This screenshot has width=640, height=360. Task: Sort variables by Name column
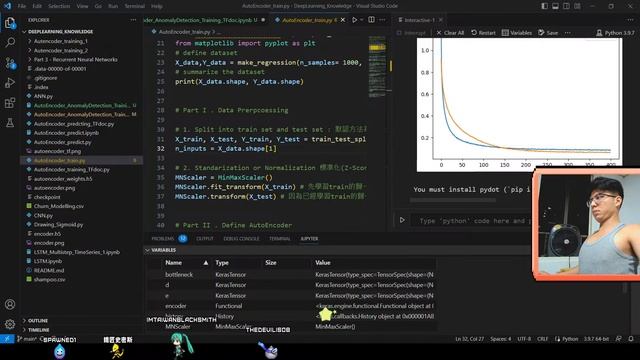click(186, 262)
